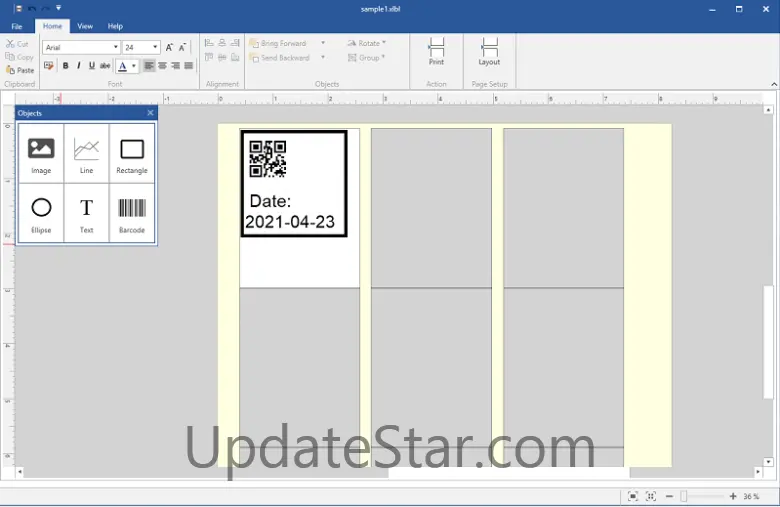Paste from the Clipboard group
The image size is (780, 507).
(20, 70)
